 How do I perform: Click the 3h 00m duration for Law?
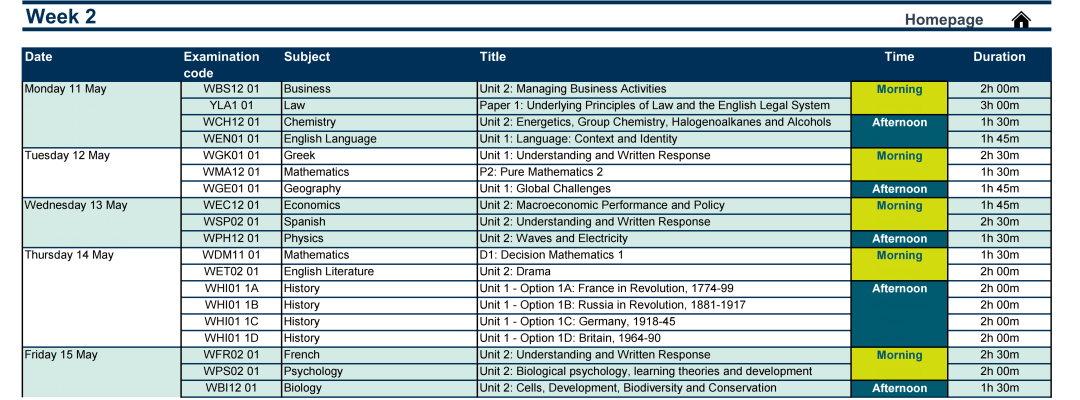(x=999, y=105)
